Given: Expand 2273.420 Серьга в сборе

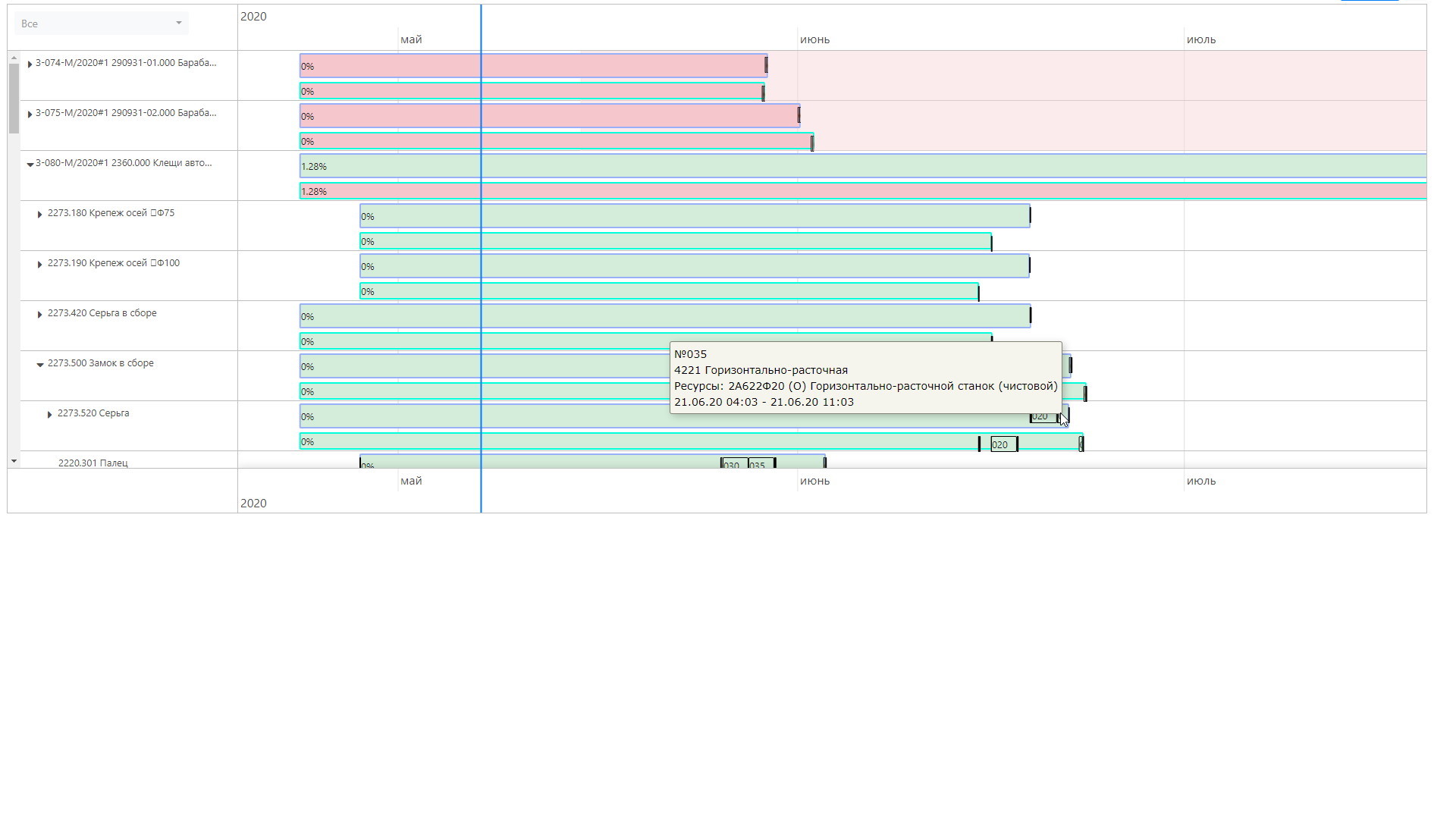Looking at the screenshot, I should click(39, 315).
